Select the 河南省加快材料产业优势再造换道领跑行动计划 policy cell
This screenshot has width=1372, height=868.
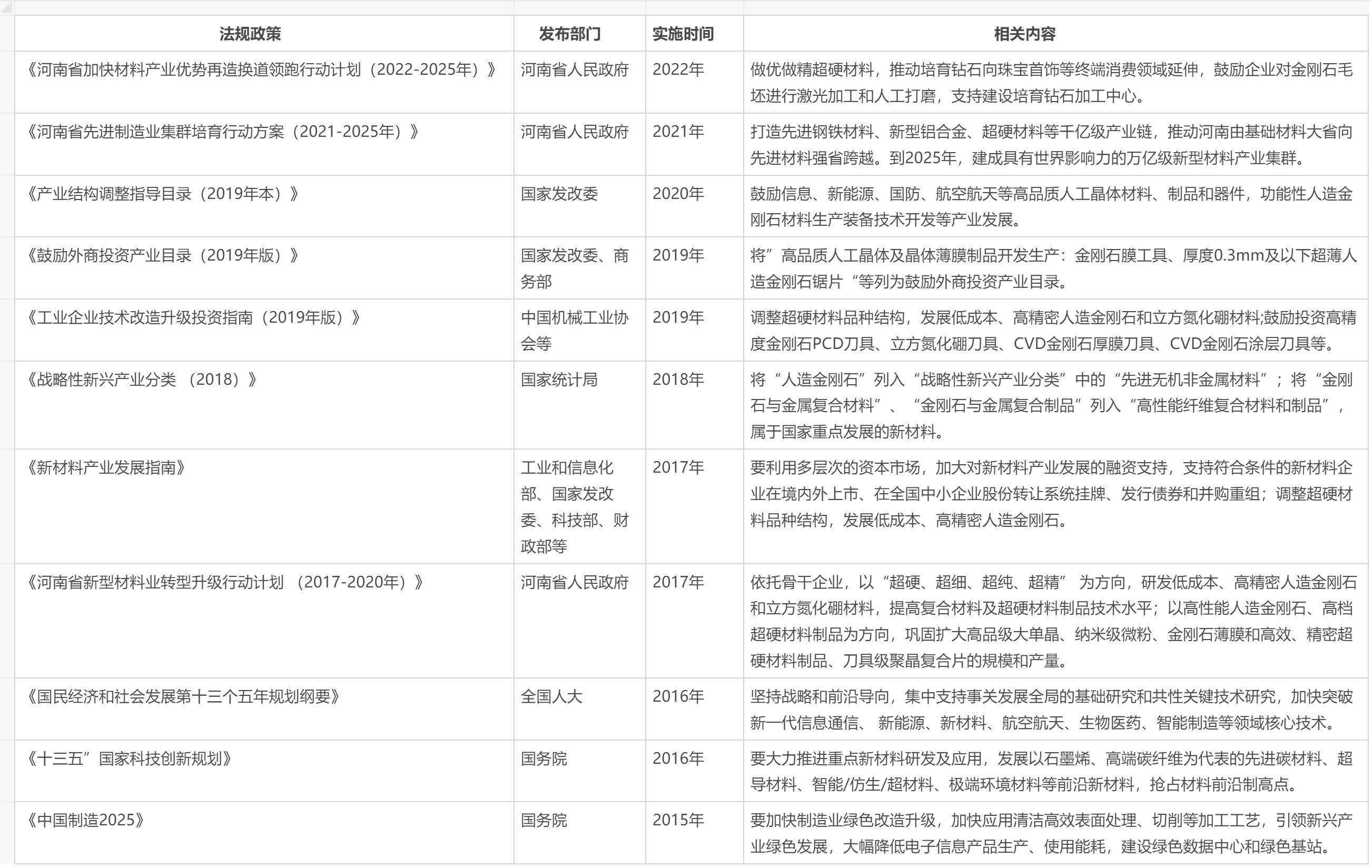(x=264, y=83)
